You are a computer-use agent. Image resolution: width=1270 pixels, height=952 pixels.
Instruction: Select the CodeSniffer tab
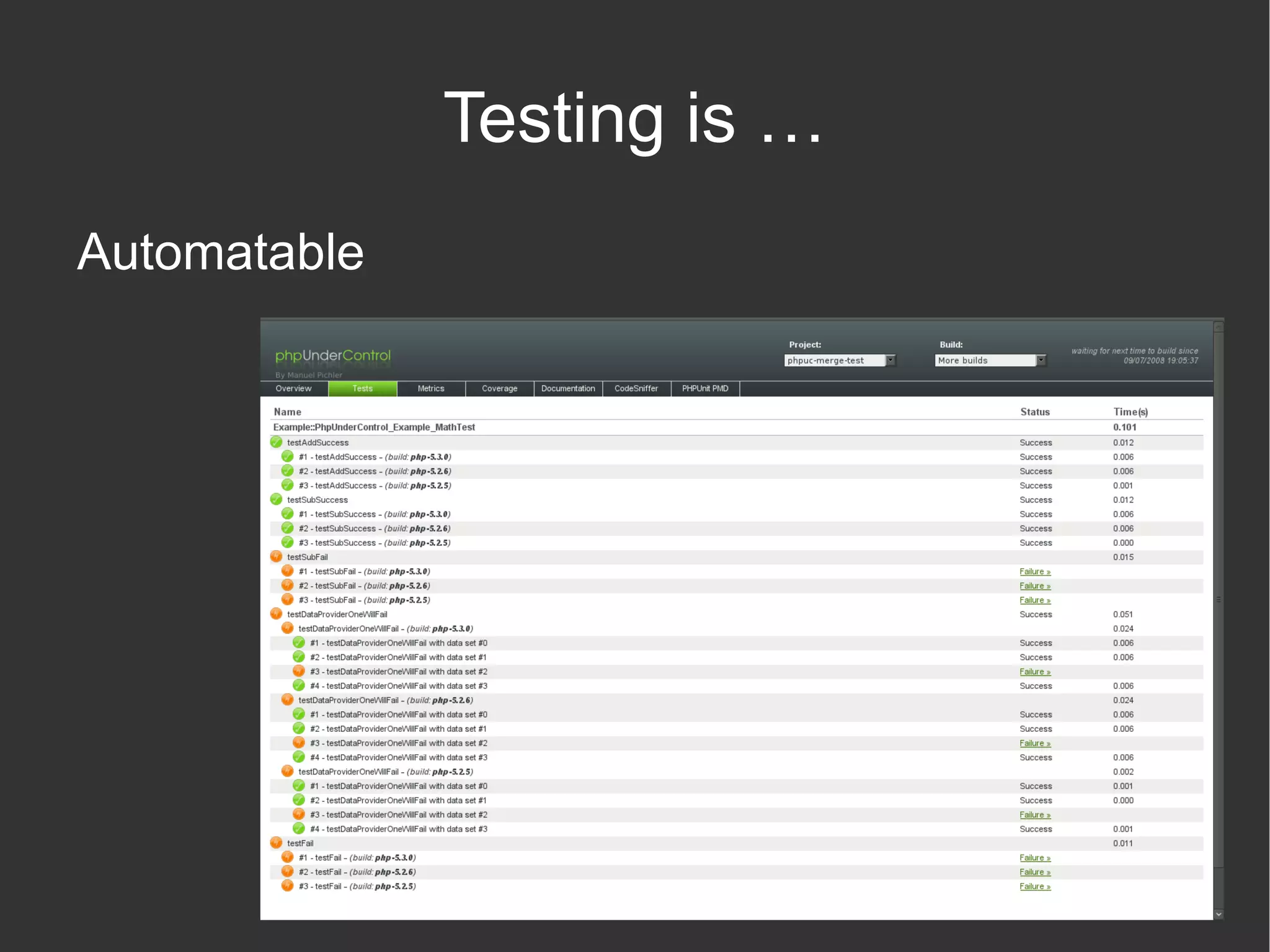point(636,389)
